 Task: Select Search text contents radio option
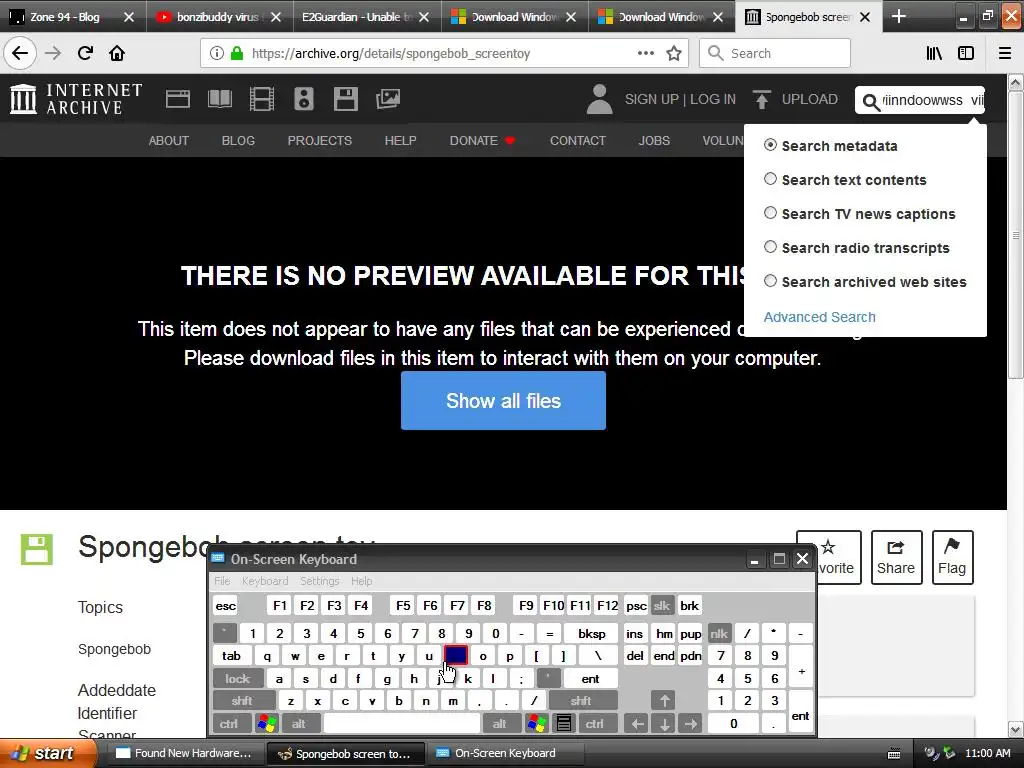click(x=771, y=179)
